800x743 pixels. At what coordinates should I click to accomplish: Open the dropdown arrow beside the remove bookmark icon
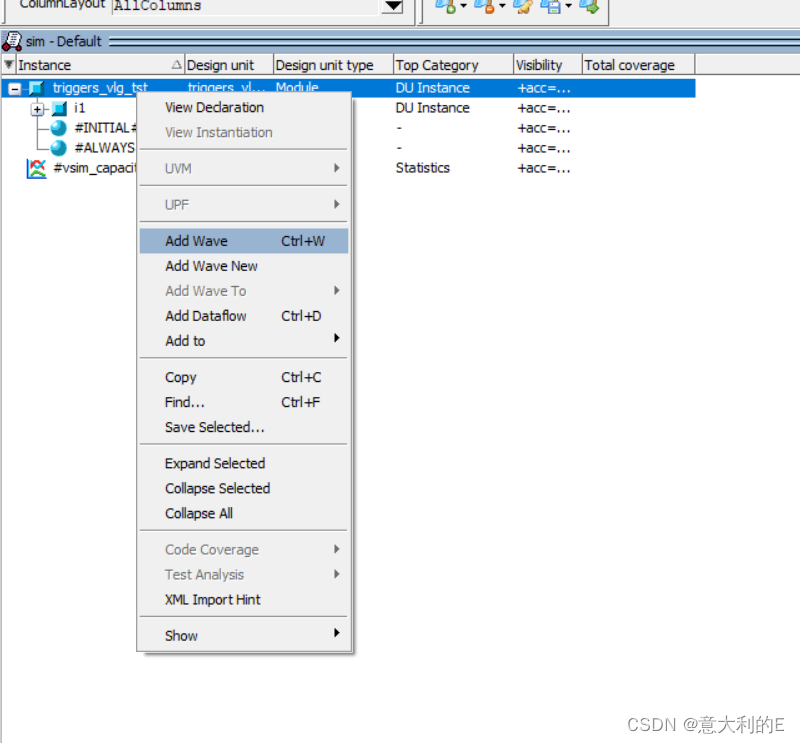click(502, 6)
